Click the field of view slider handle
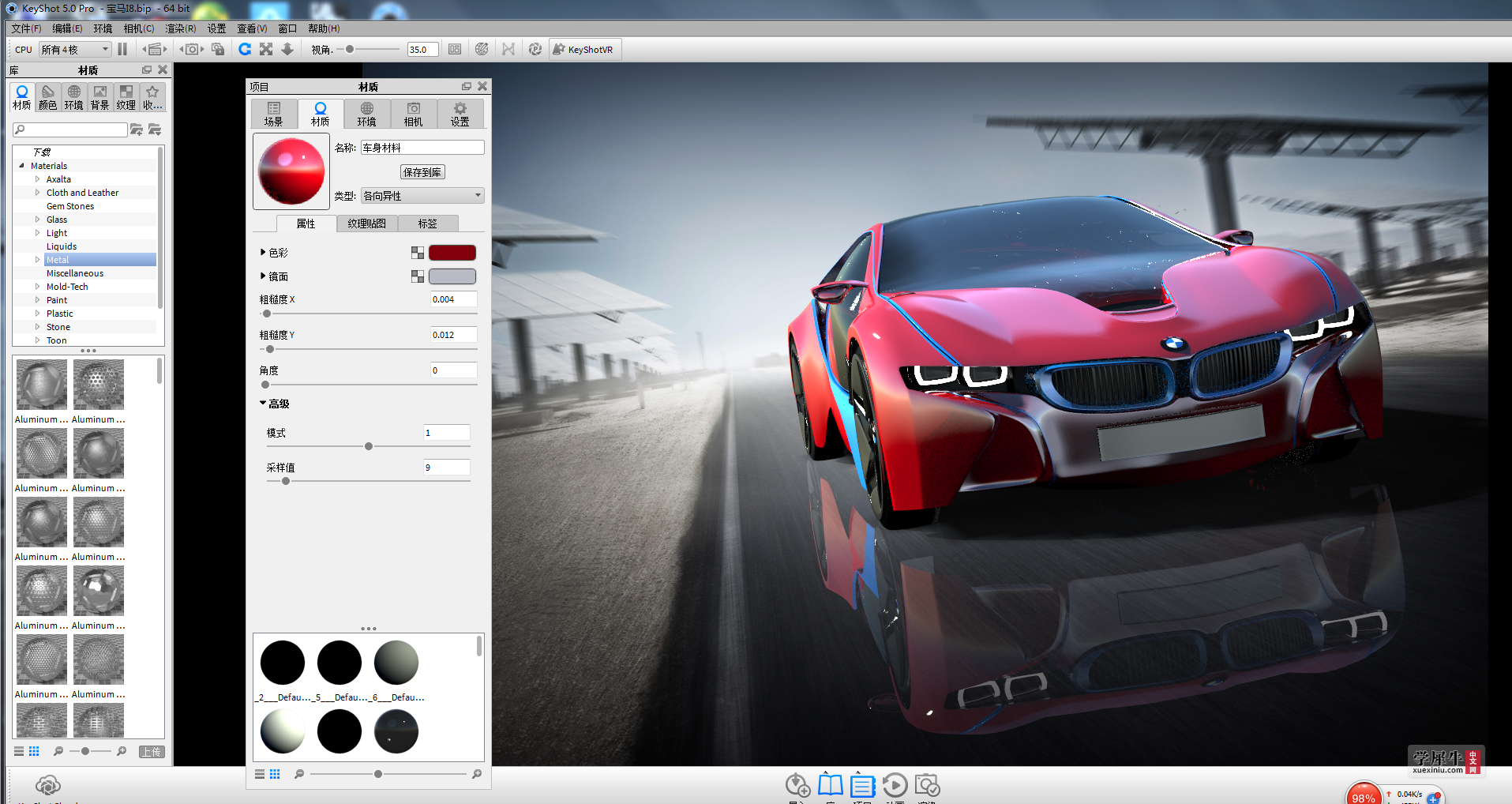This screenshot has height=804, width=1512. (x=350, y=49)
